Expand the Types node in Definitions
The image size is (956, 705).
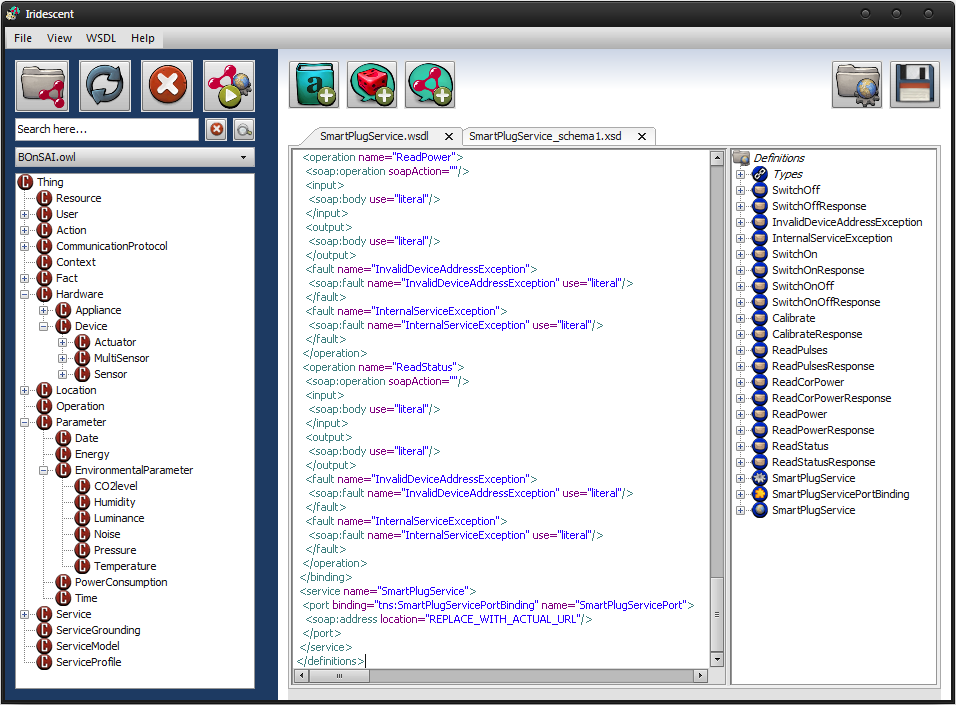pos(740,174)
